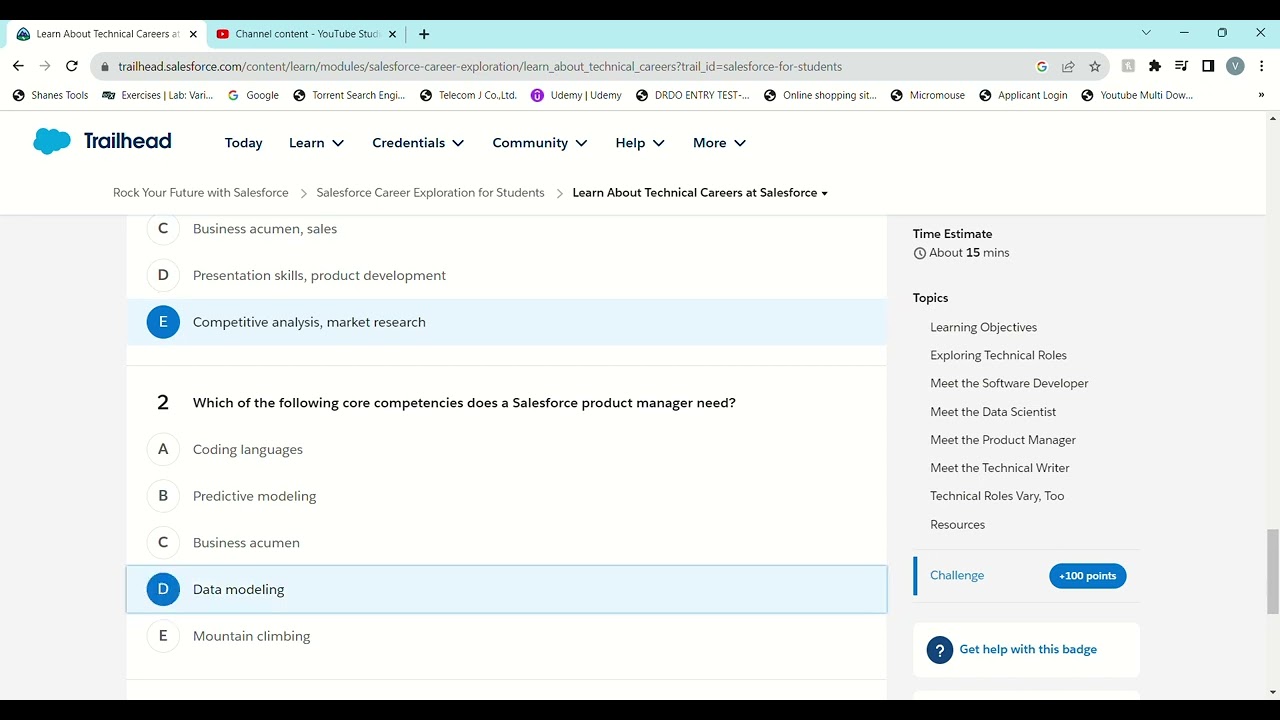The width and height of the screenshot is (1280, 720).
Task: Open the Udemy bookmark
Action: click(x=576, y=95)
